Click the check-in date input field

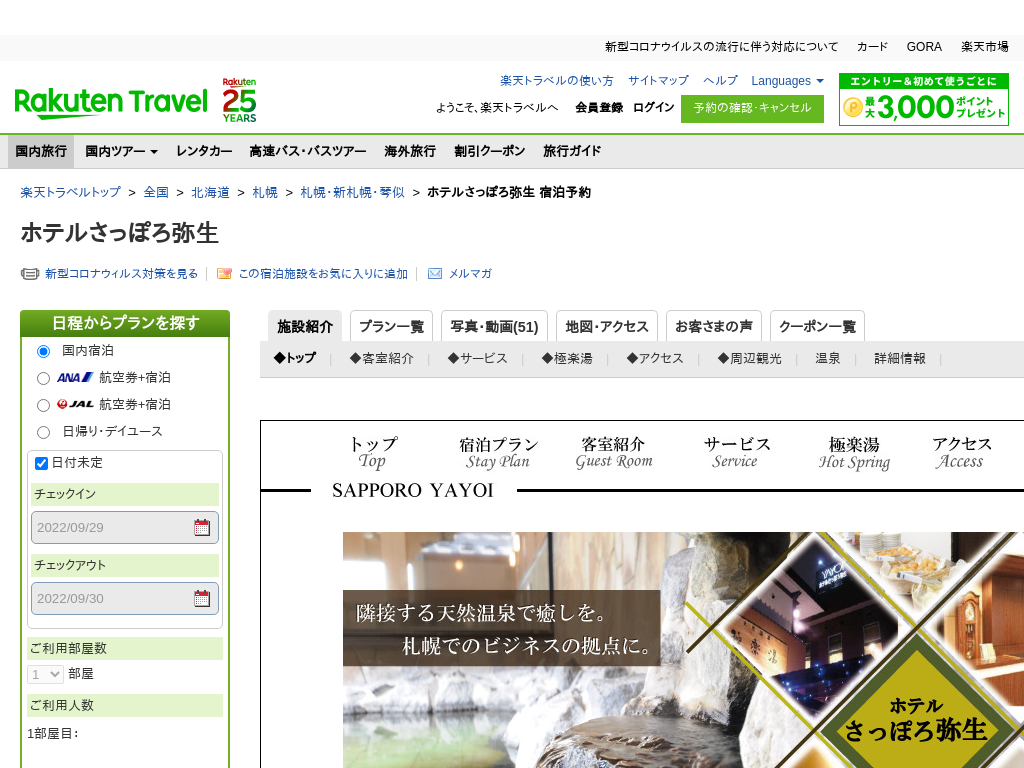[125, 528]
